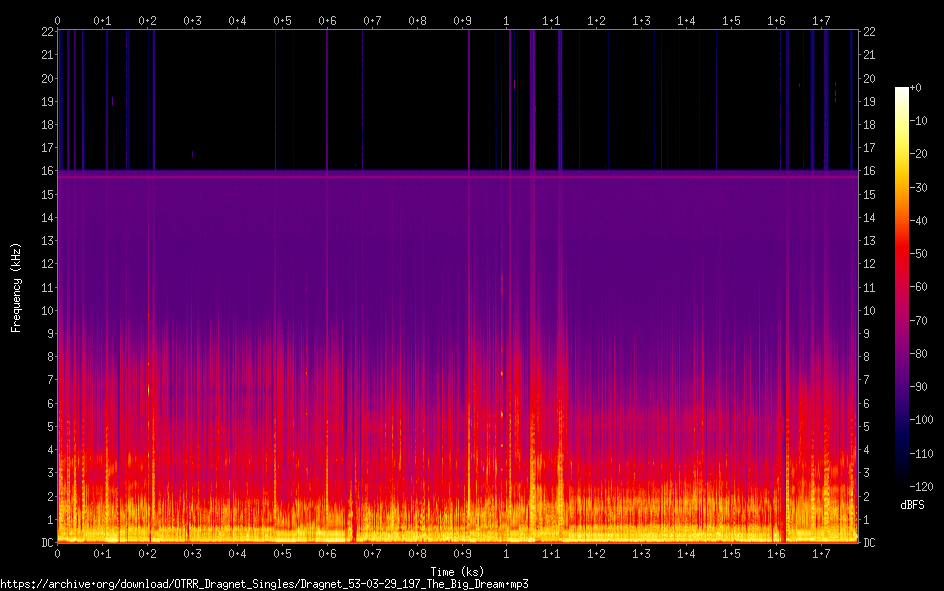Click the 0 time marker on bottom axis
Screen dimensions: 944x591
coord(58,553)
